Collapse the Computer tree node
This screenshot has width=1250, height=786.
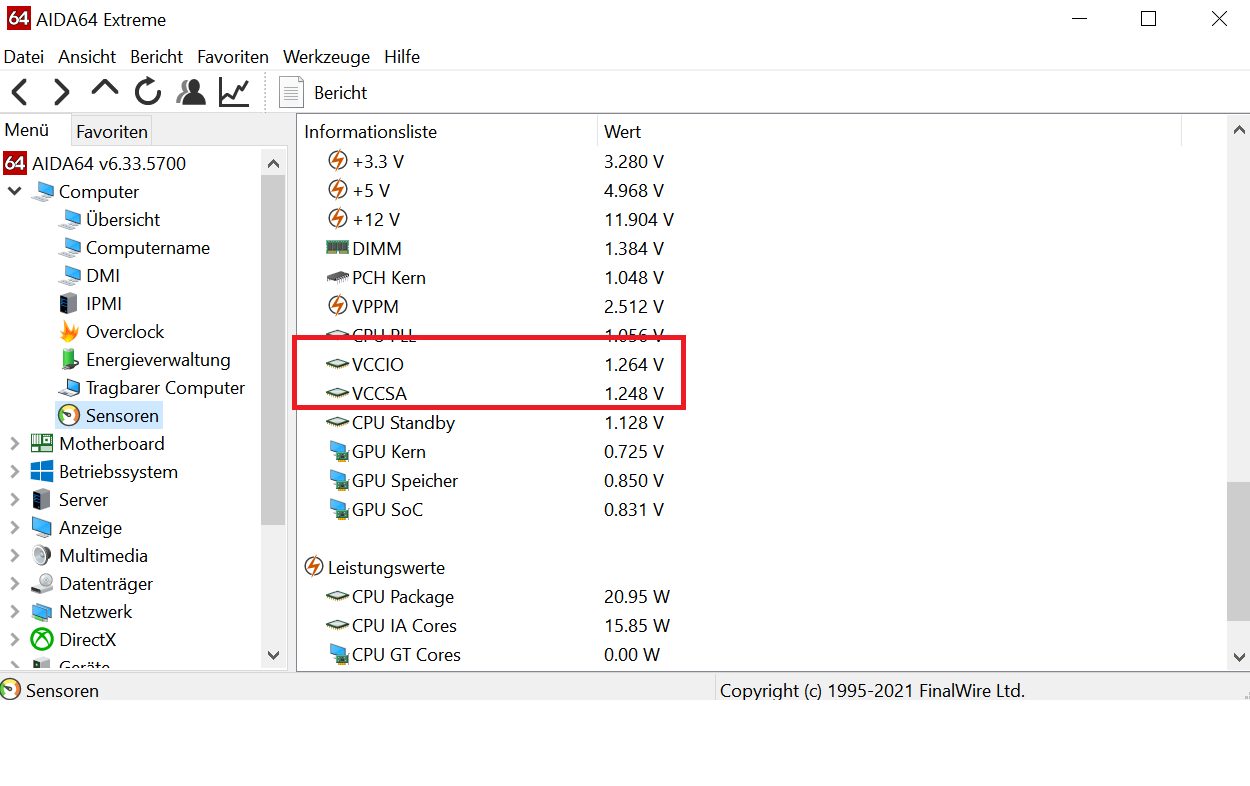[x=15, y=191]
